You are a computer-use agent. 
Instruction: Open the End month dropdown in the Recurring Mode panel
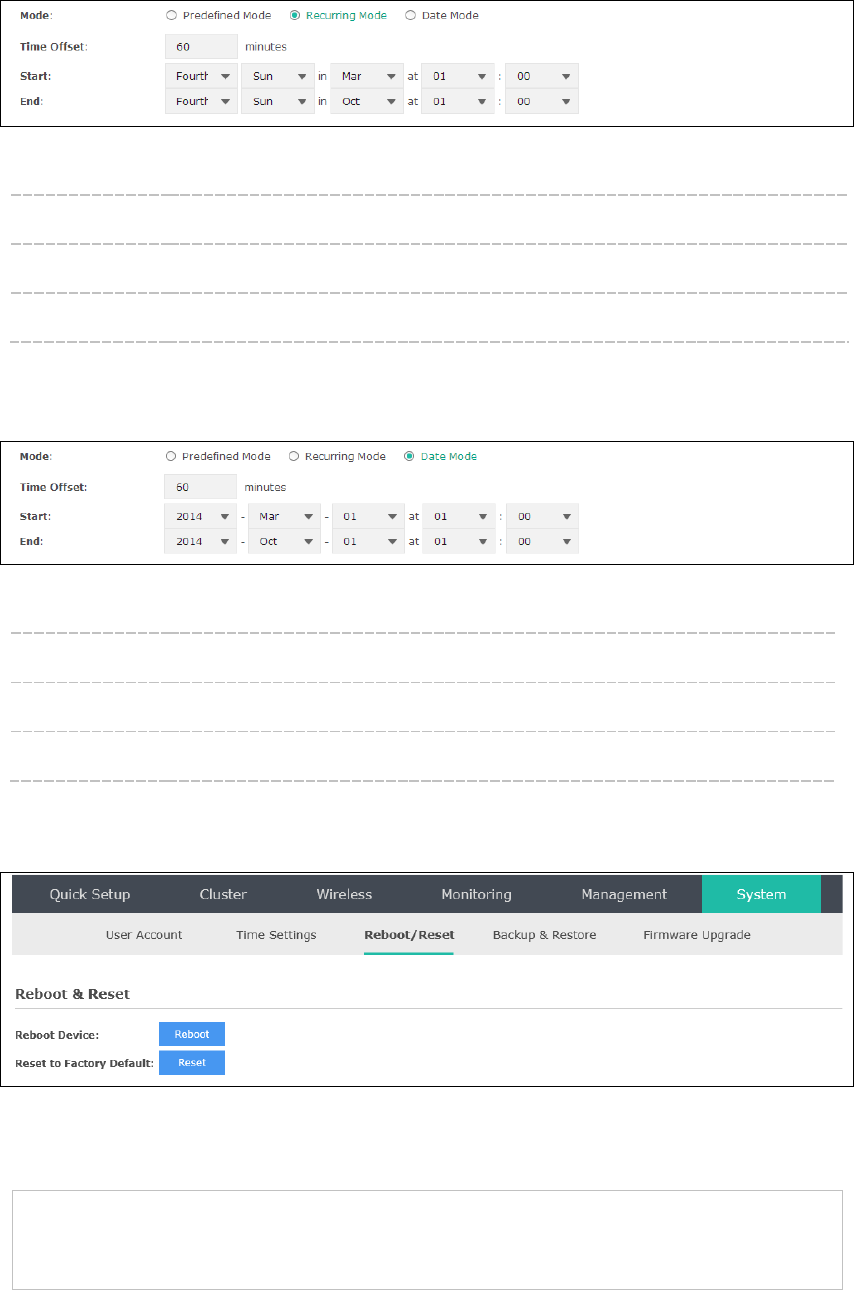pyautogui.click(x=367, y=101)
